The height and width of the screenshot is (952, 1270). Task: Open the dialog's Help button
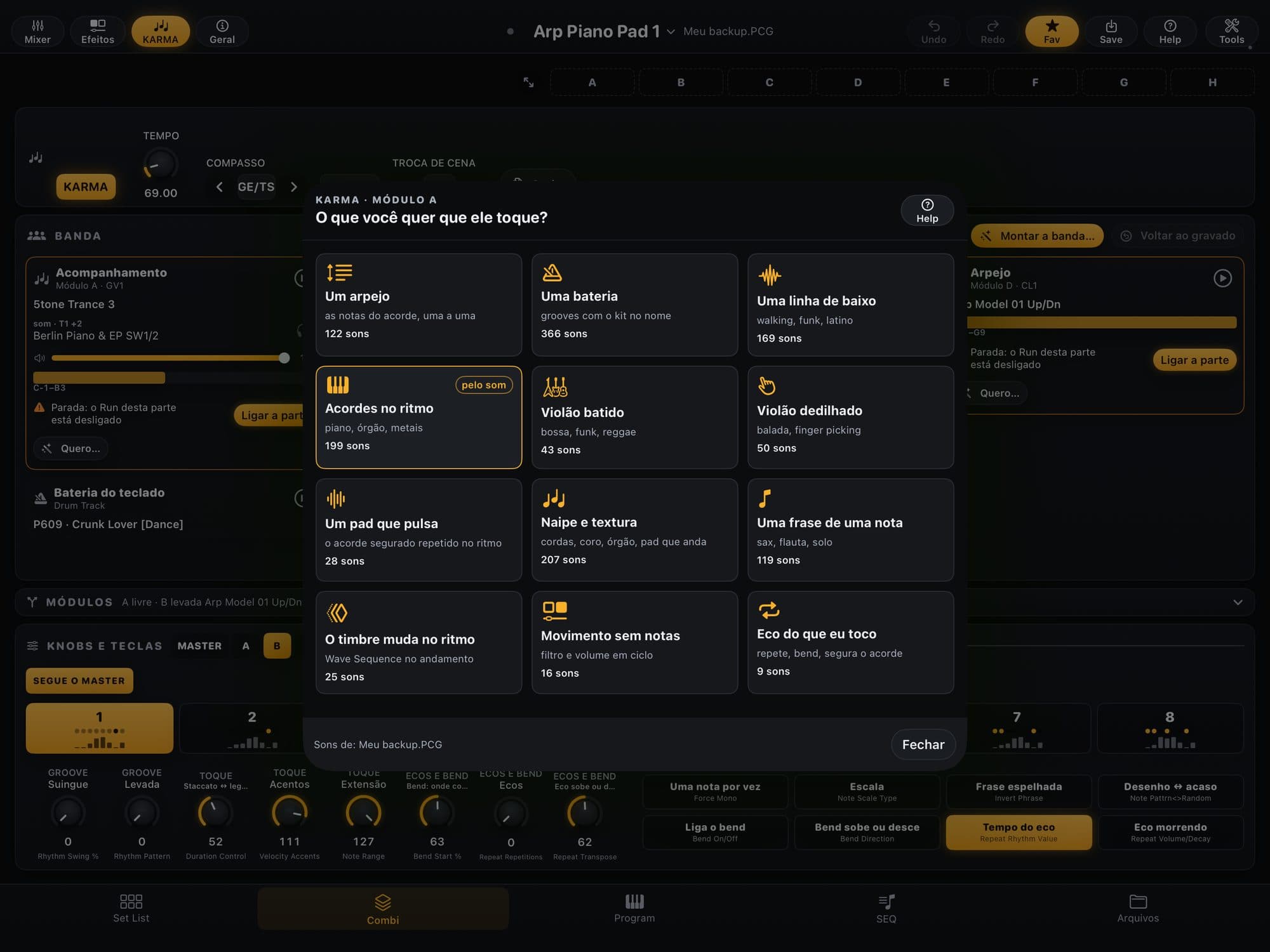pos(927,210)
